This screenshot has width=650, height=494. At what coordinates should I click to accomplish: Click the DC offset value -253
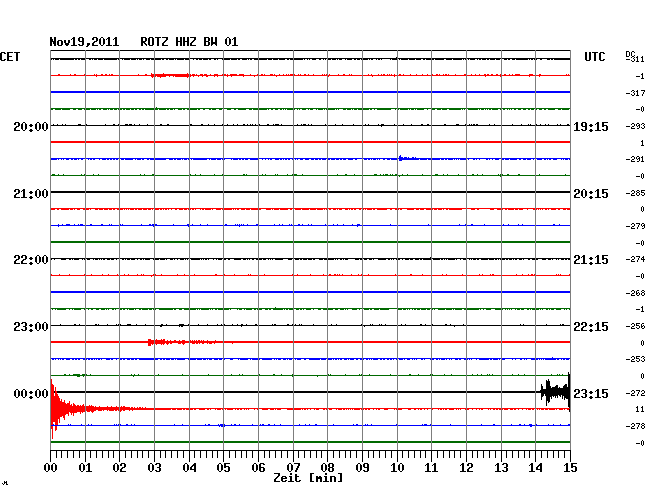635,359
